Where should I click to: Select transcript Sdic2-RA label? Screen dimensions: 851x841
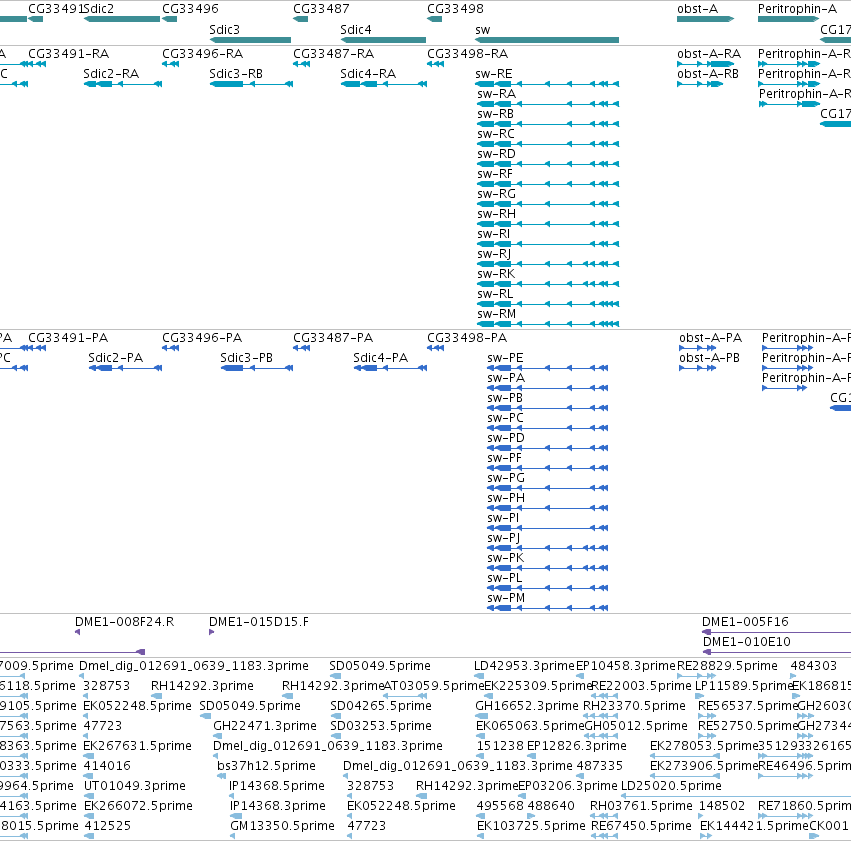[111, 74]
